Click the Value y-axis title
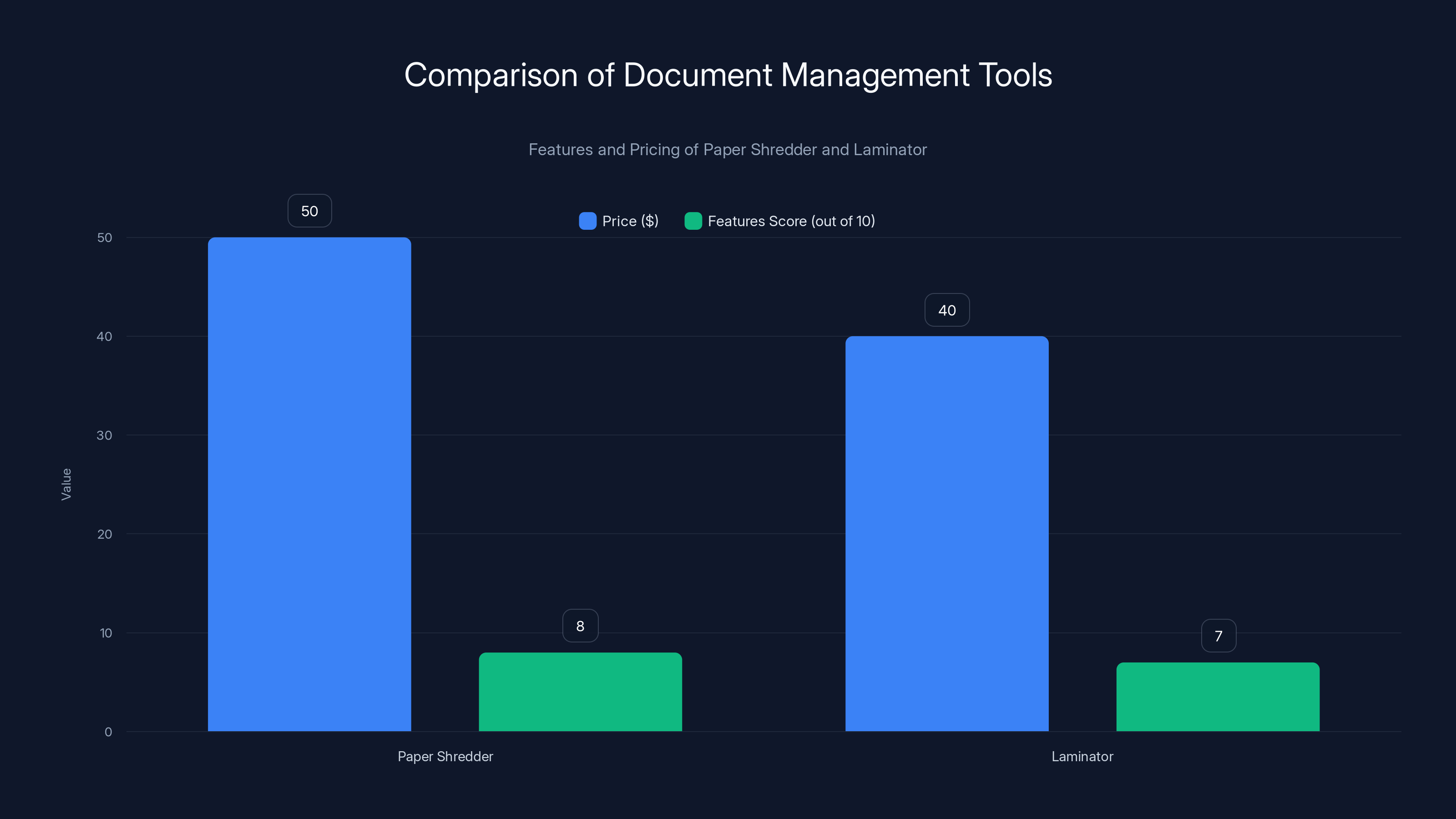1456x819 pixels. coord(66,485)
